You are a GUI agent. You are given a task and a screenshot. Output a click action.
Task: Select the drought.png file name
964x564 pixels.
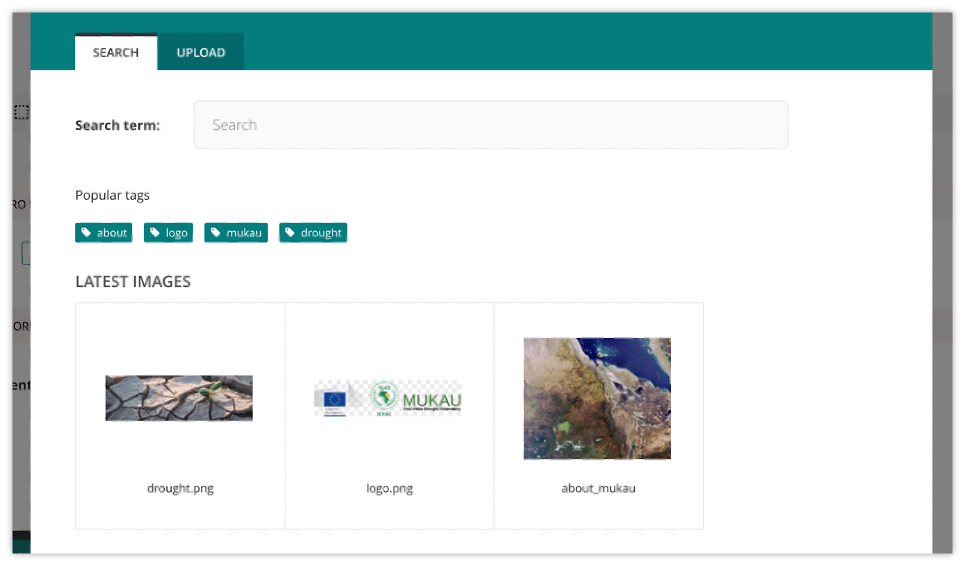[x=180, y=488]
